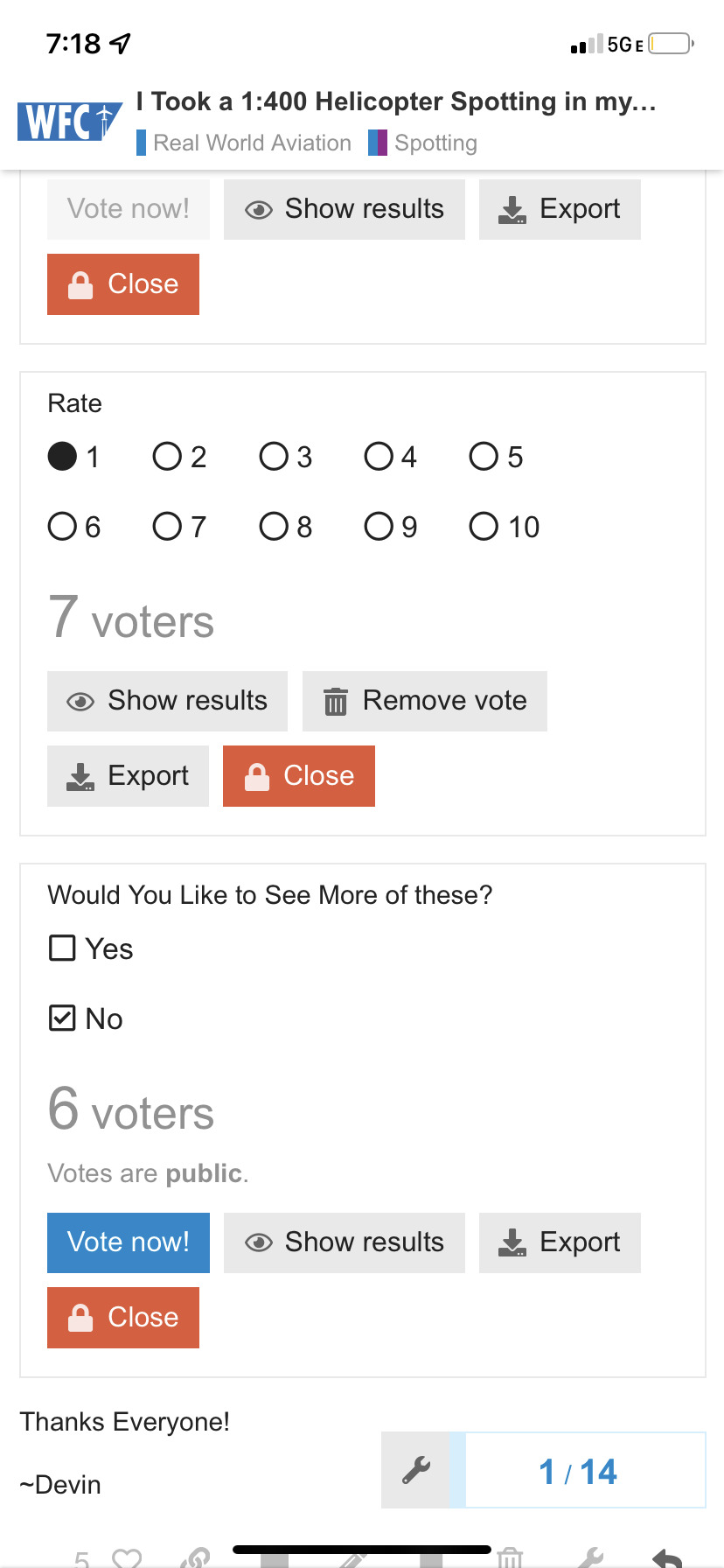Like the post with the heart icon
The image size is (724, 1568).
tap(128, 1557)
